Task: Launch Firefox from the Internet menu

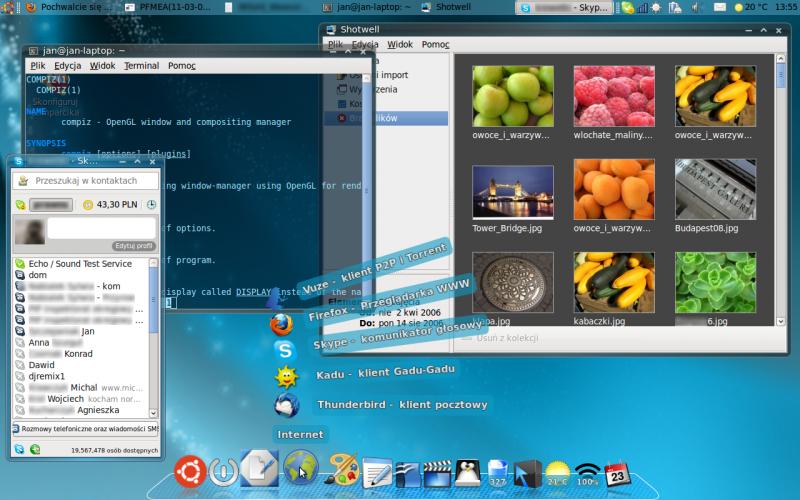Action: 284,324
